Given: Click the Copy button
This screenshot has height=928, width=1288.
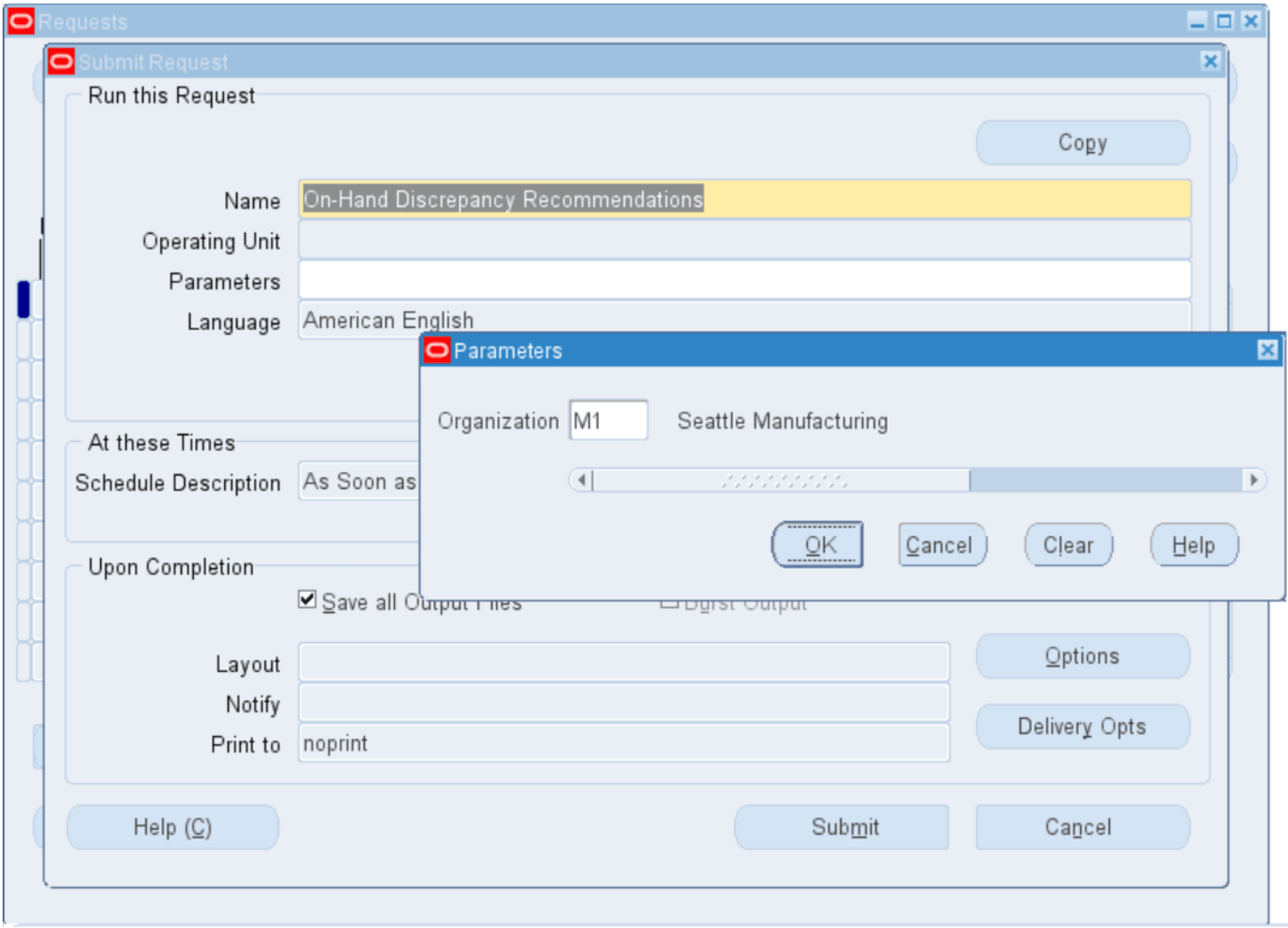Looking at the screenshot, I should [1082, 143].
